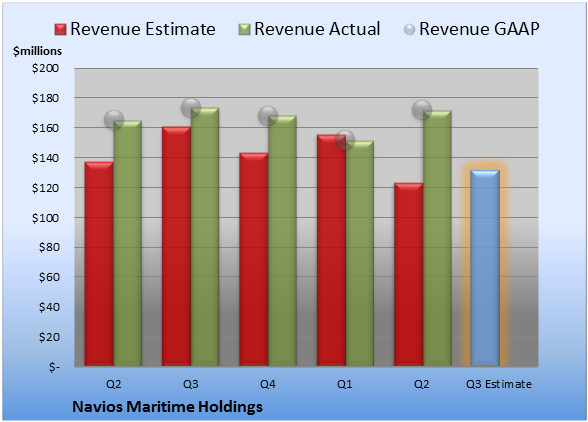Select the green actual bar above Q1
The image size is (588, 422).
click(x=360, y=253)
